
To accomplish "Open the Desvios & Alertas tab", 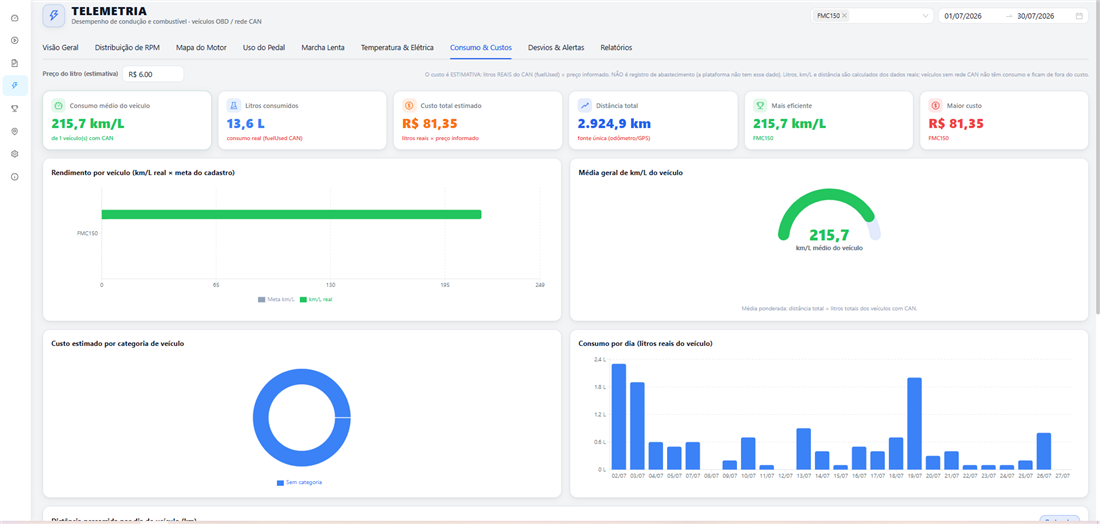I will point(556,48).
